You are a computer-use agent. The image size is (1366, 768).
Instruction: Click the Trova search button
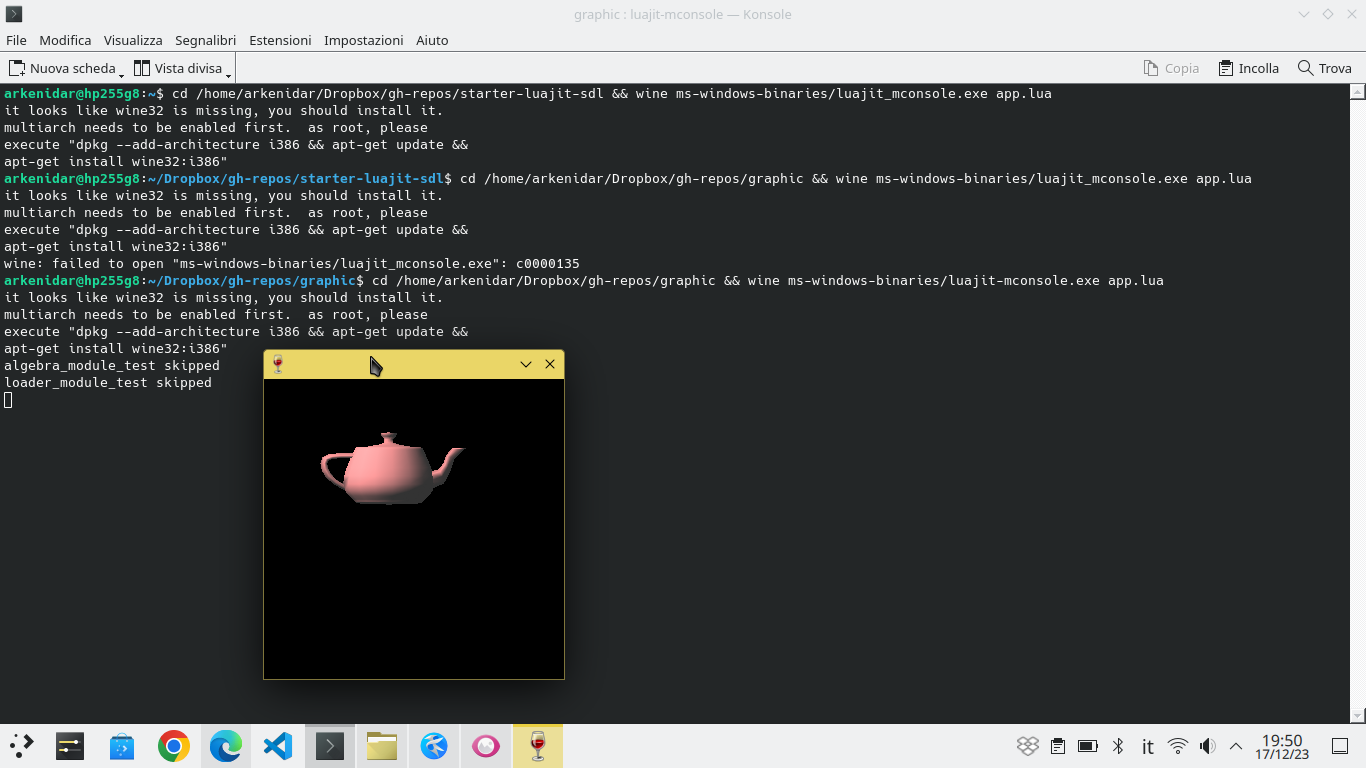coord(1324,68)
